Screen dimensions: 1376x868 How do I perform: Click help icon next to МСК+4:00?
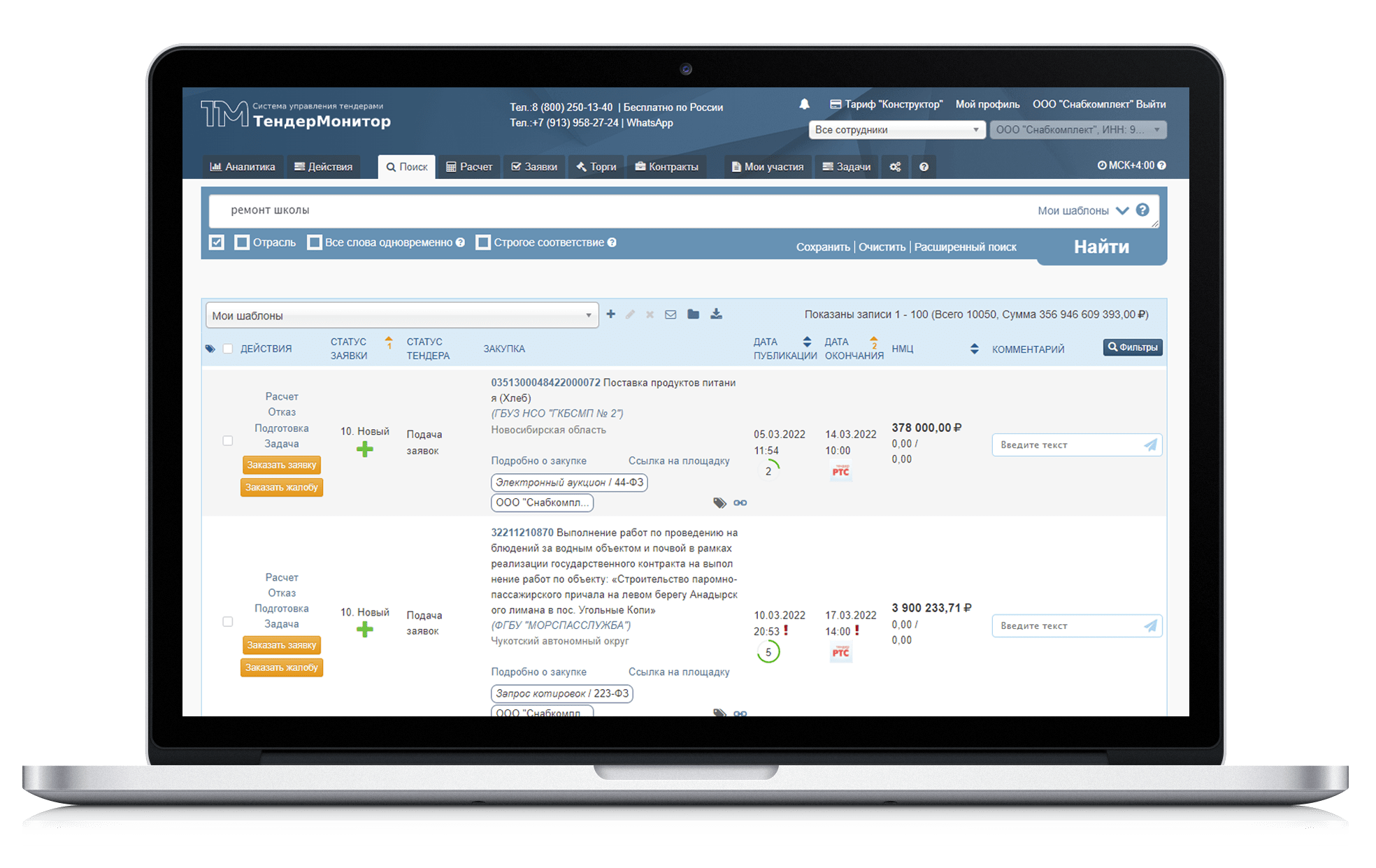1161,166
